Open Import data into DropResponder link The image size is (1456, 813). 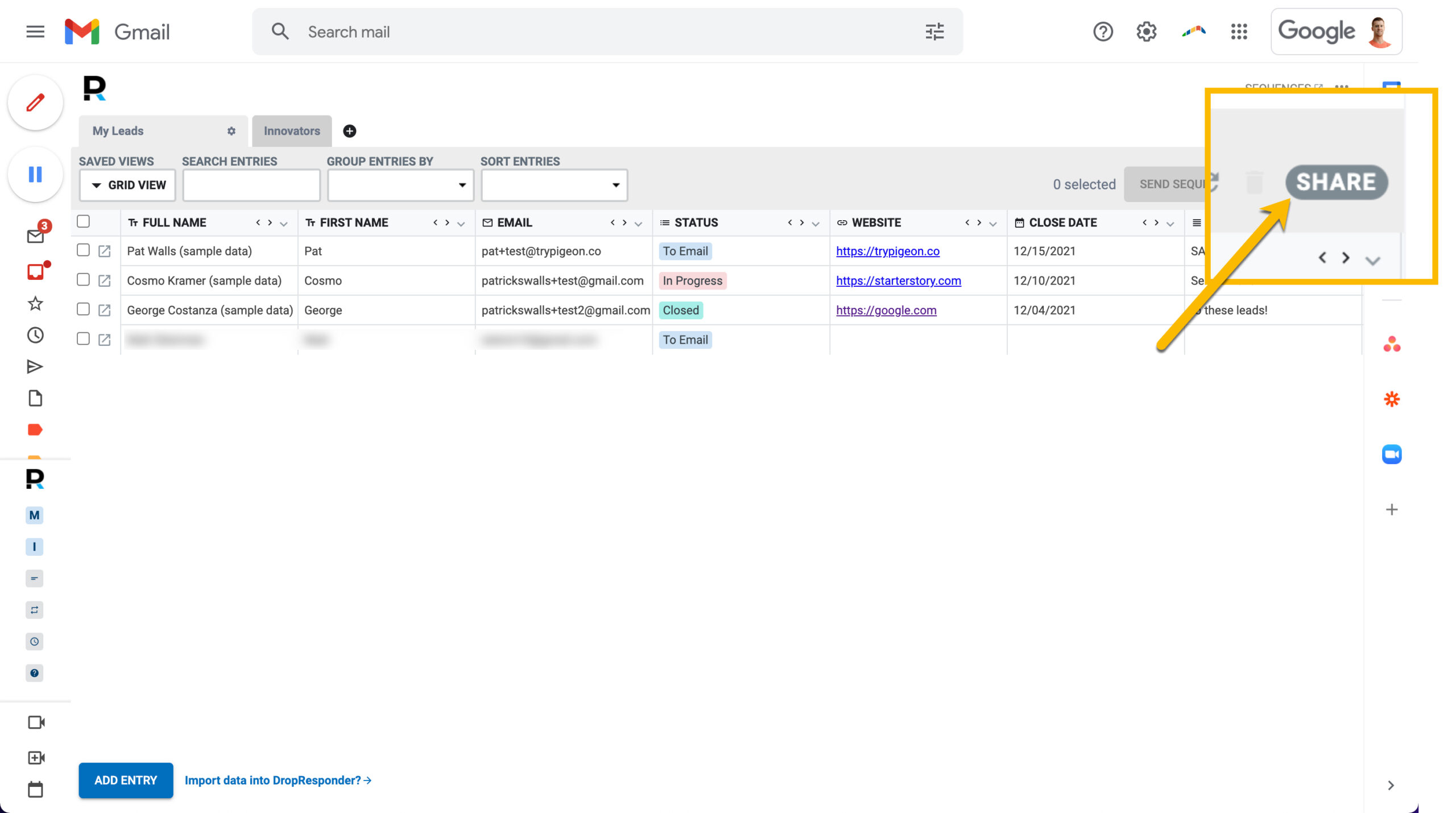coord(278,780)
